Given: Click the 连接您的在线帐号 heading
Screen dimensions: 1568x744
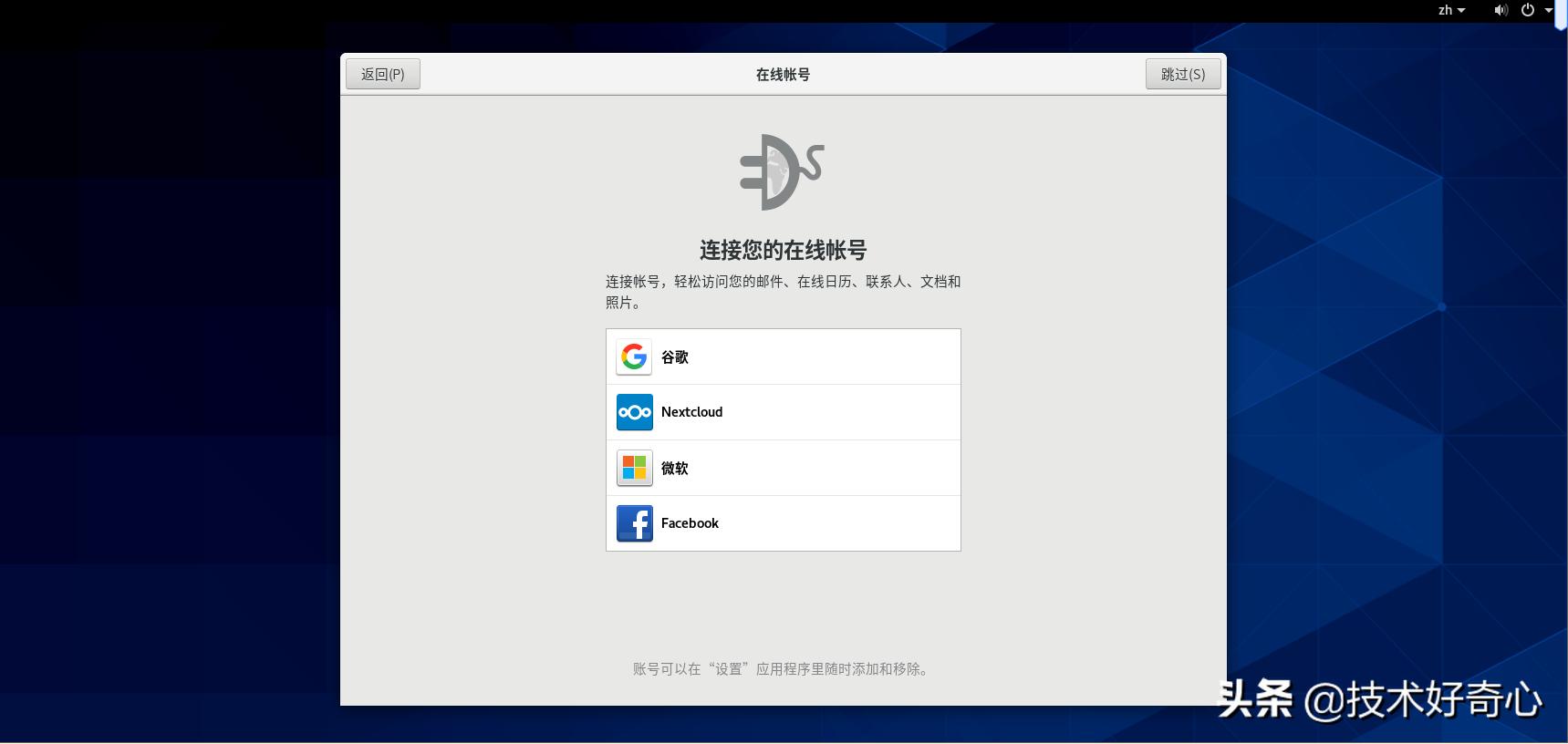Looking at the screenshot, I should coord(783,250).
